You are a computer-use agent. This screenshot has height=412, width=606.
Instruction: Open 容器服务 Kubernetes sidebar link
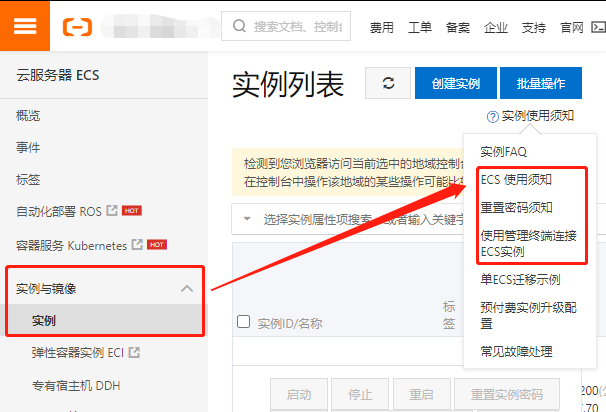tap(71, 245)
